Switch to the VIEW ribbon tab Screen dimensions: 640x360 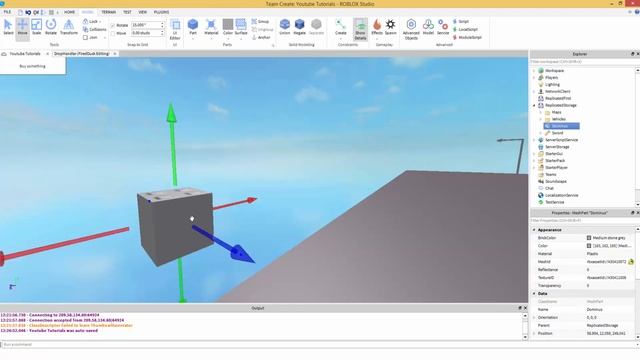142,12
